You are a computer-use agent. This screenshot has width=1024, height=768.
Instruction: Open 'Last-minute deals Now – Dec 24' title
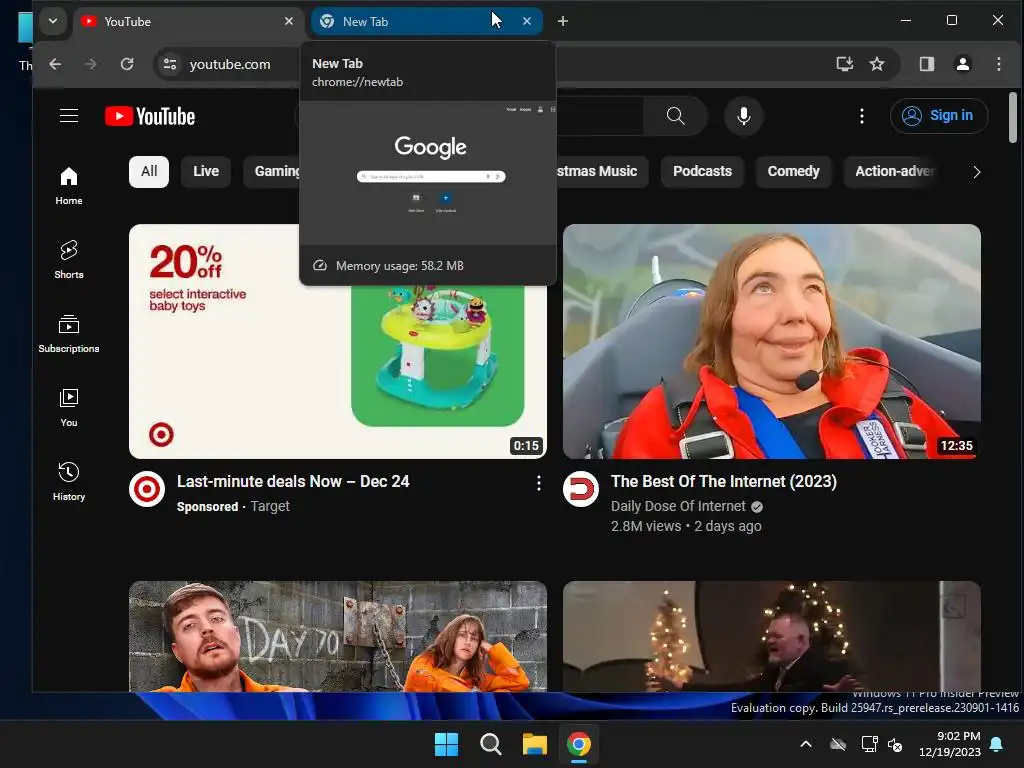pyautogui.click(x=293, y=481)
